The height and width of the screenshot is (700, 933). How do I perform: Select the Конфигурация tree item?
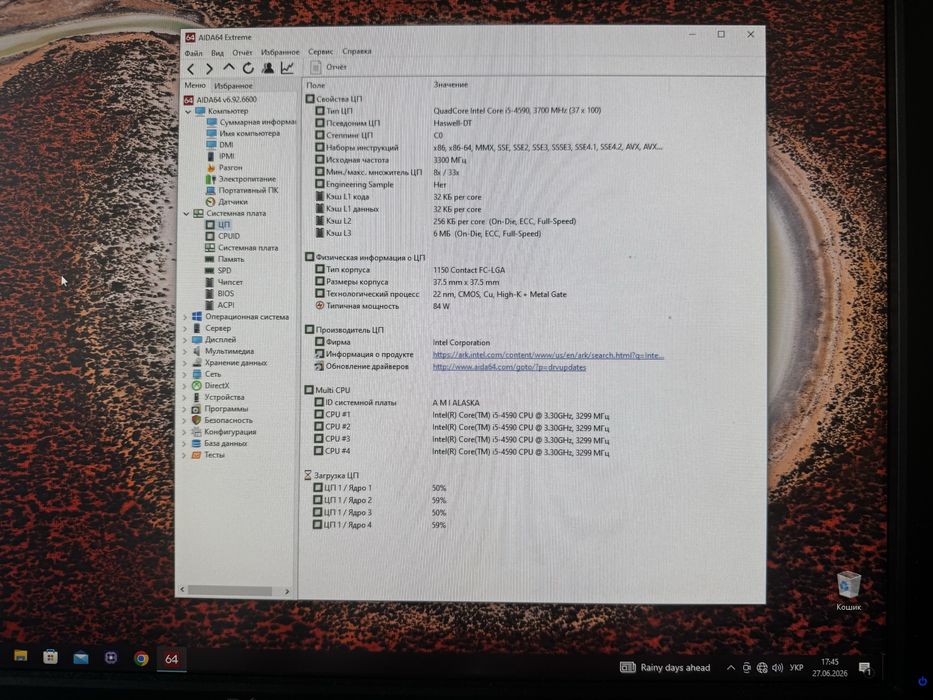224,432
